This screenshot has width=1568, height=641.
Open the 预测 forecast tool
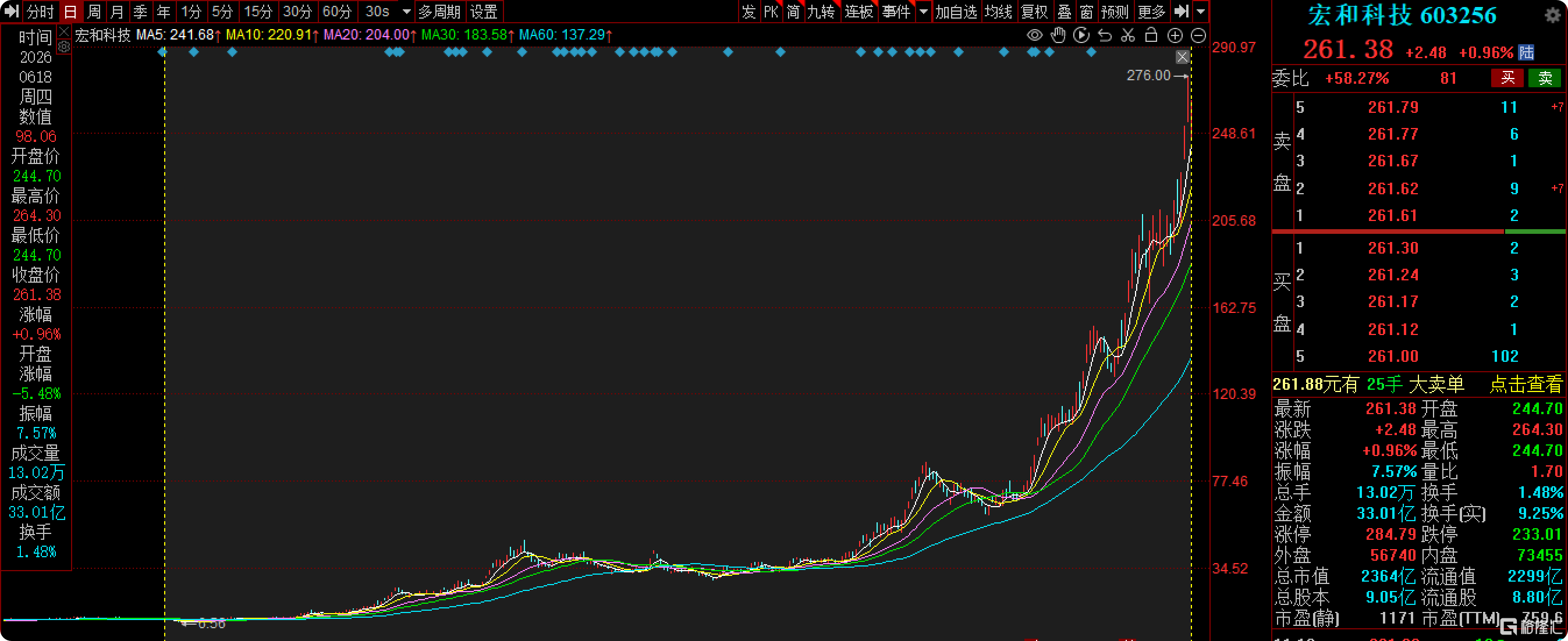[x=1115, y=11]
